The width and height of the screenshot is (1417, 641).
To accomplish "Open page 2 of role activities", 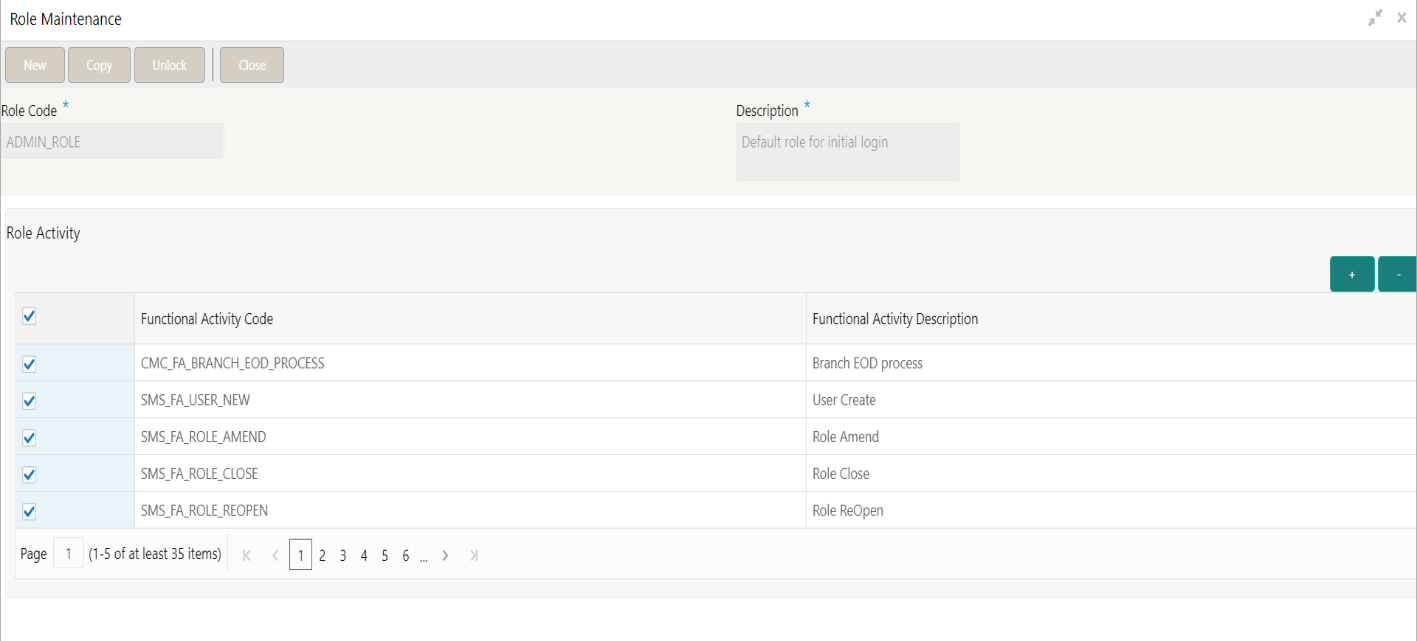I will pos(322,555).
